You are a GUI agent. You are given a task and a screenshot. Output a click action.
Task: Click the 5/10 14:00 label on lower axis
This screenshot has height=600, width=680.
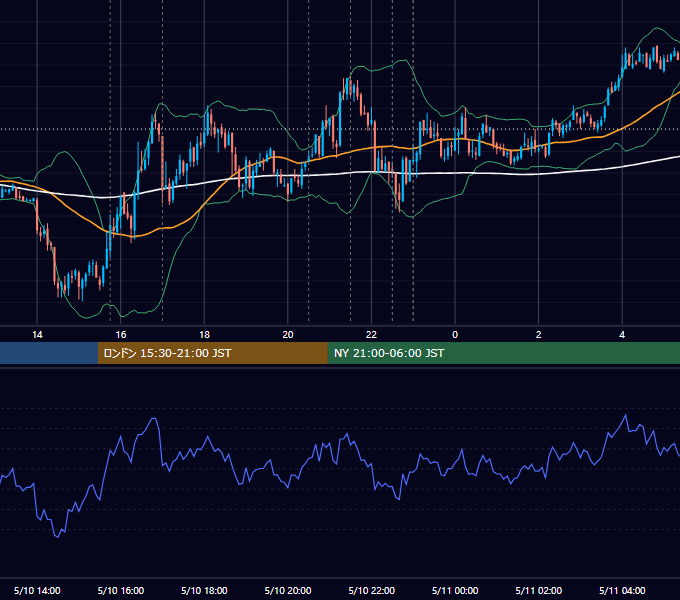click(37, 590)
